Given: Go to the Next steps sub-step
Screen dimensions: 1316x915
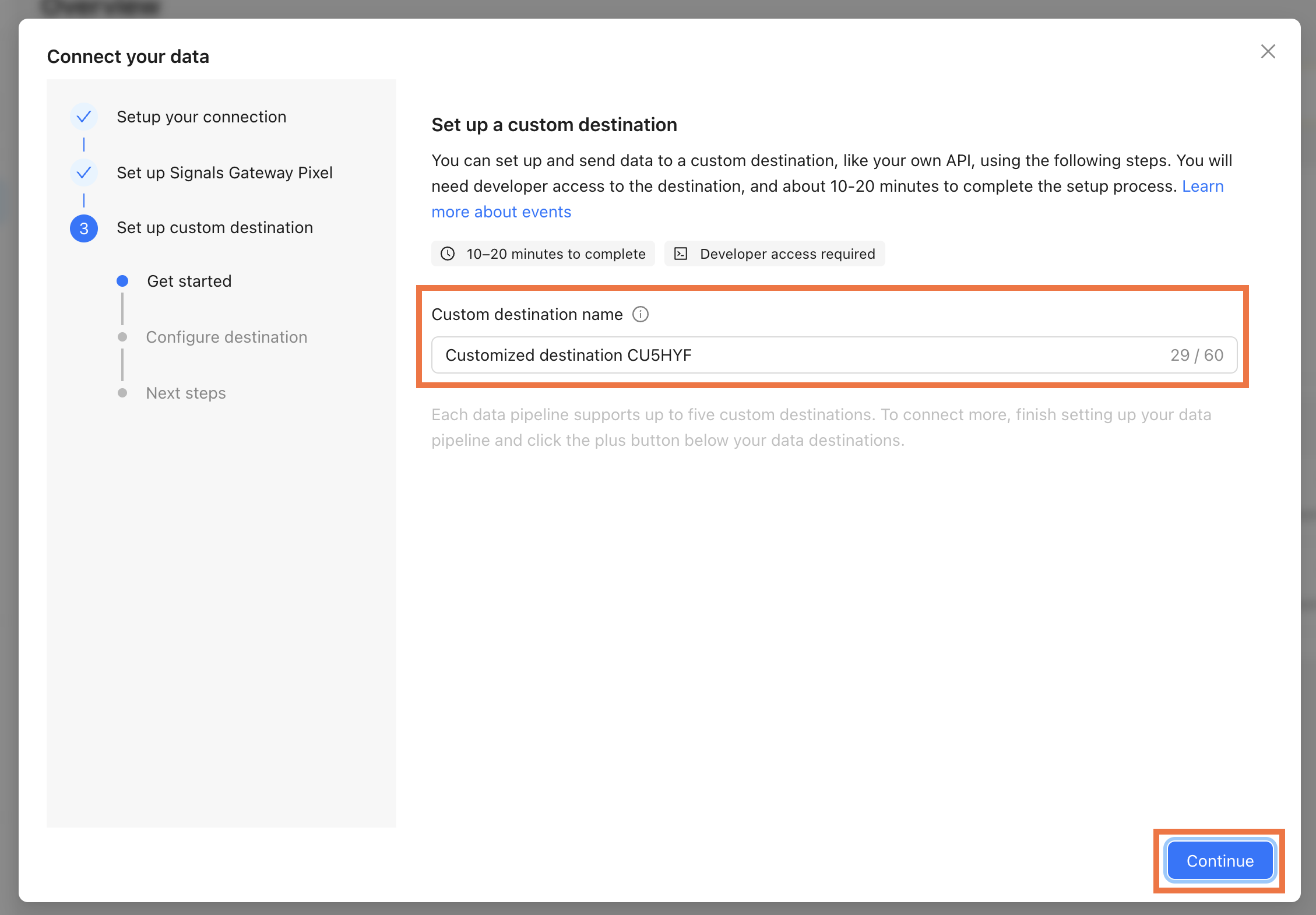Looking at the screenshot, I should point(185,393).
